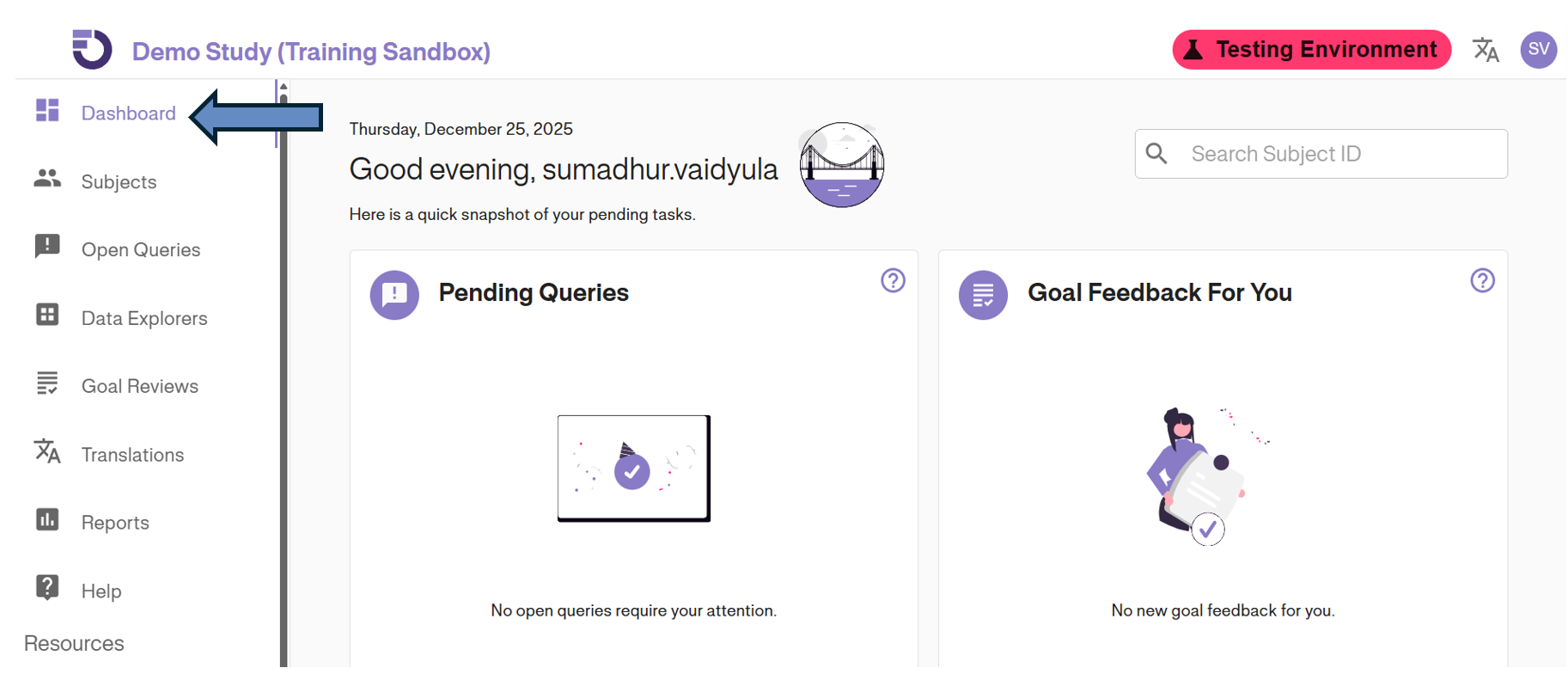Screen dimensions: 1568x674
Task: Click the Data Explorers table icon
Action: tap(47, 316)
